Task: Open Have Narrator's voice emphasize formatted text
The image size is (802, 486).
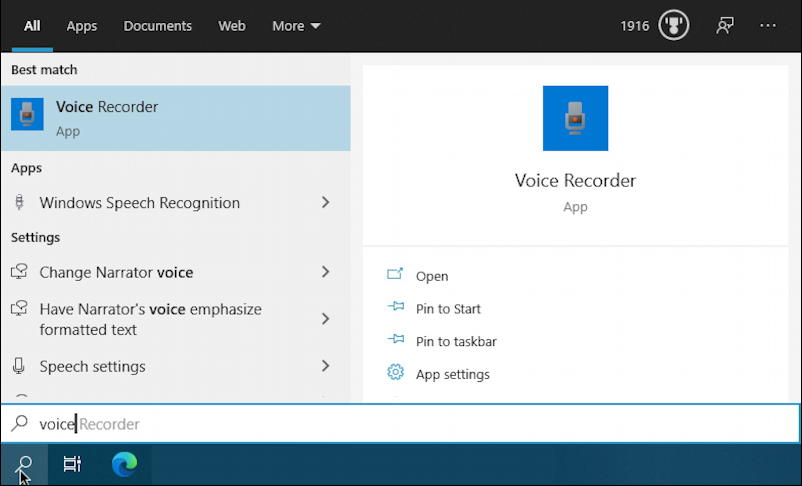Action: [175, 319]
